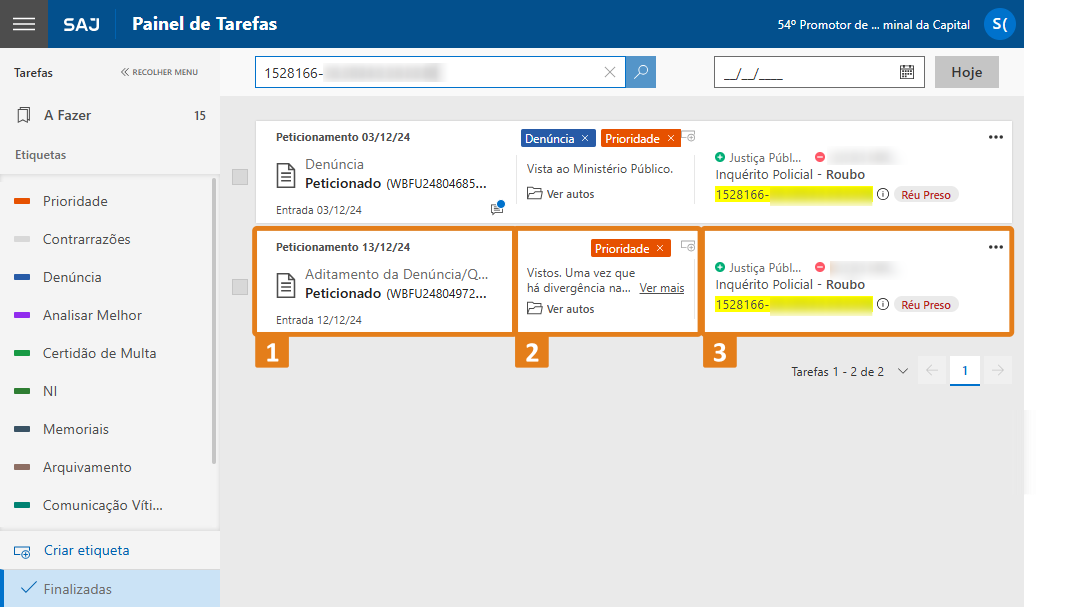Expand the Tarefas pagination dropdown
The height and width of the screenshot is (607, 1076).
pyautogui.click(x=903, y=370)
